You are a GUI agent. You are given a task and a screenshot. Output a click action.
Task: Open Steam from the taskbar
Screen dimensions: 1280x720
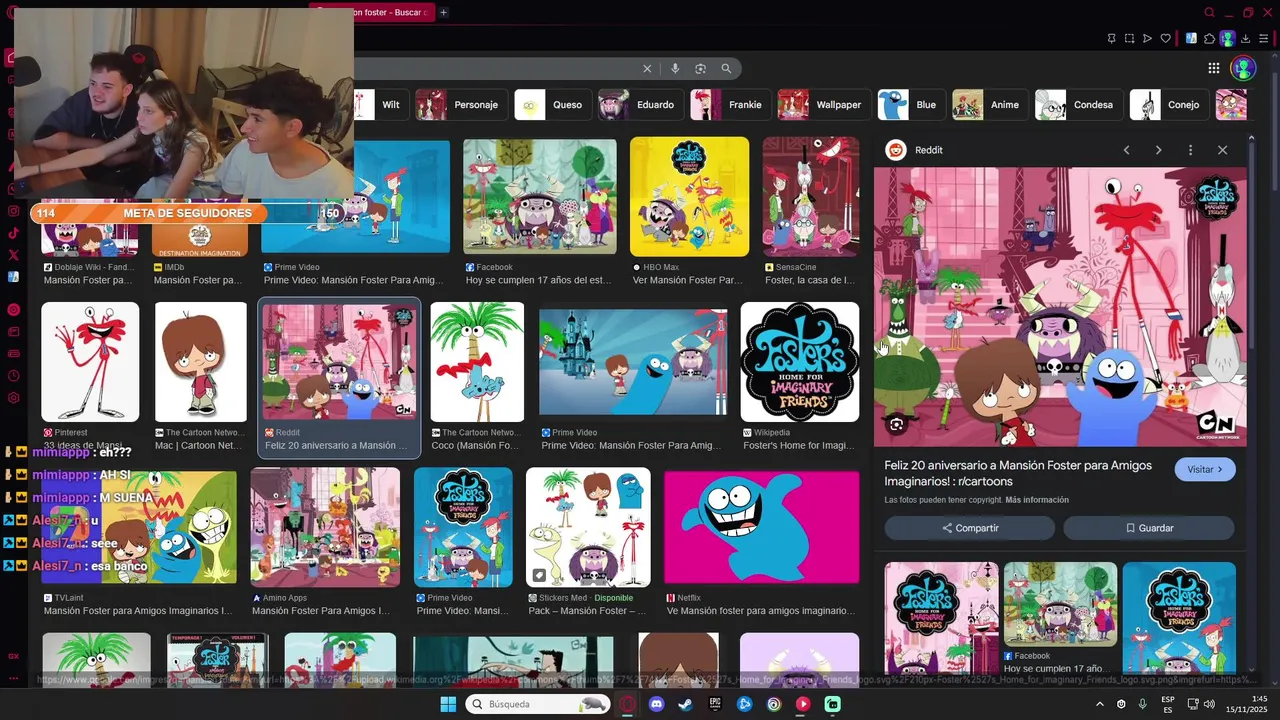pos(686,704)
